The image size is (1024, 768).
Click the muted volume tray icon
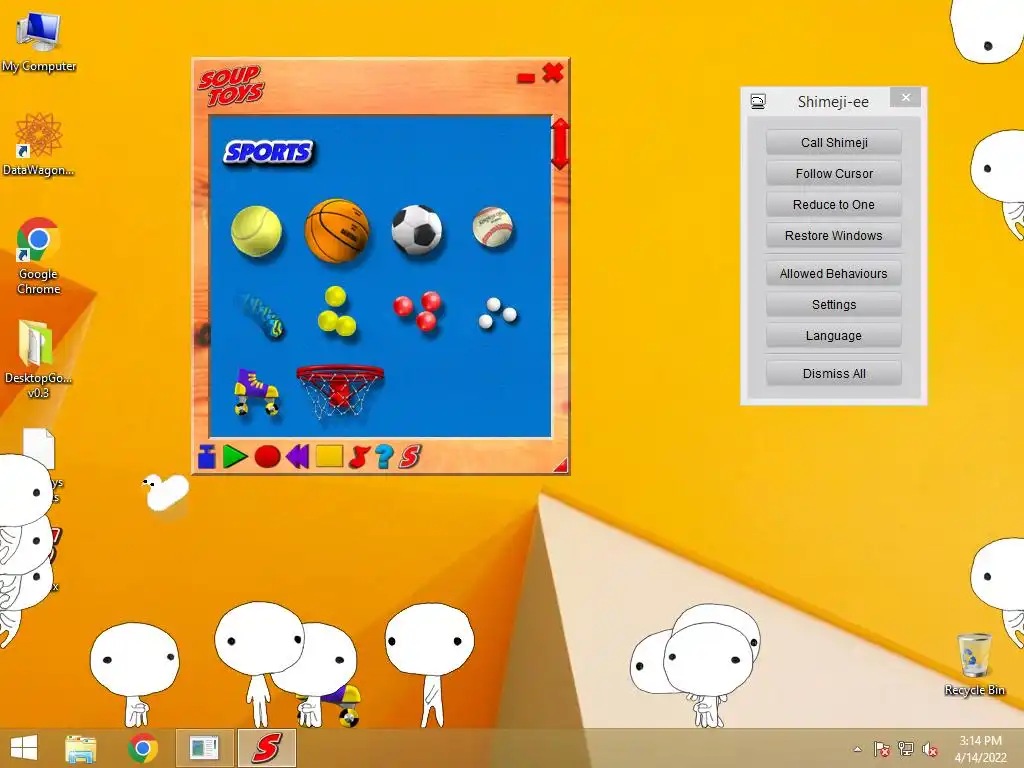click(x=930, y=749)
